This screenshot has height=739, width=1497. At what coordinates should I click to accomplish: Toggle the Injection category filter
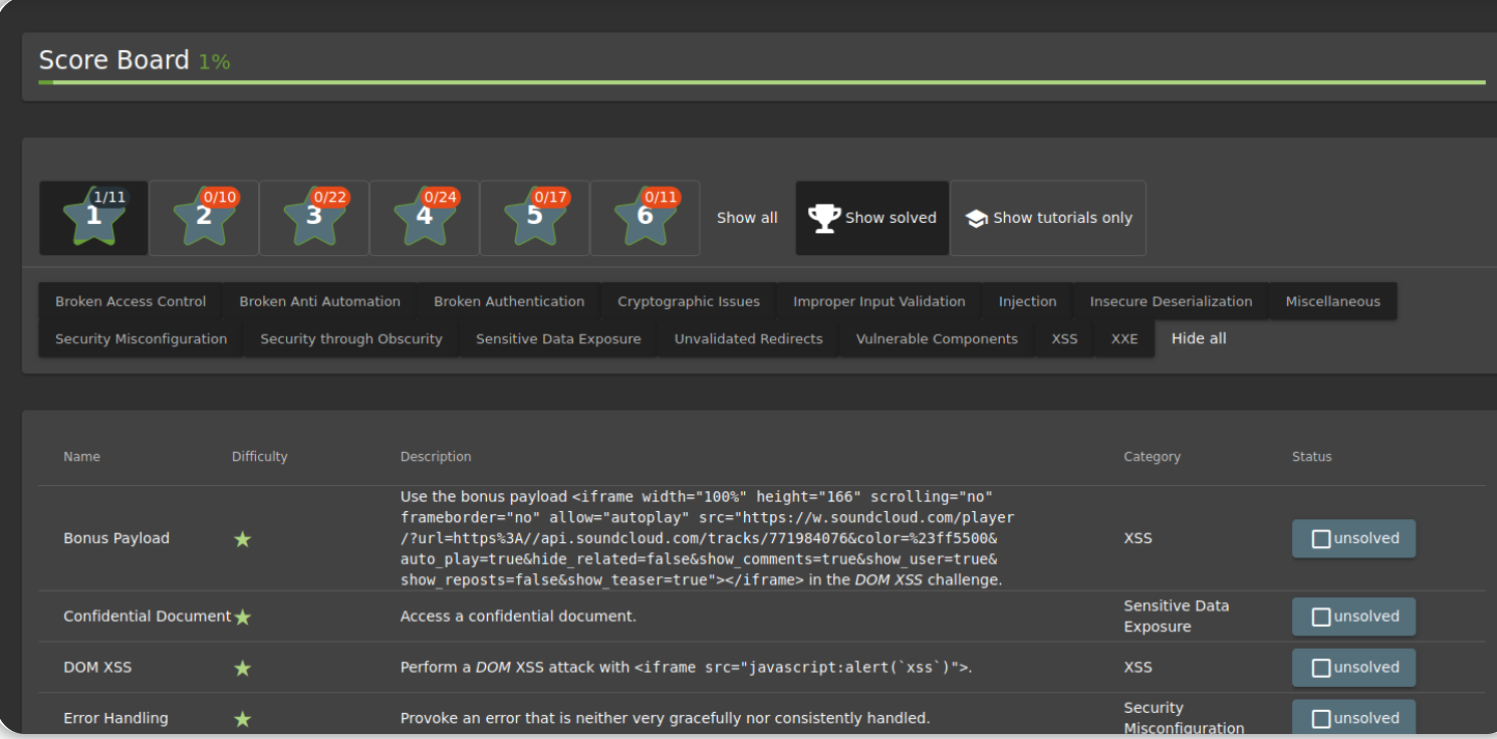pyautogui.click(x=1027, y=301)
